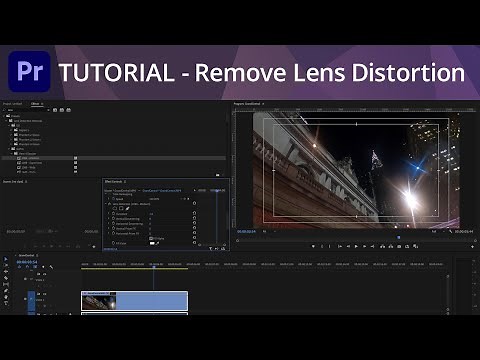The height and width of the screenshot is (360, 480).
Task: Open Program monitor playback resolution dropdown
Action: click(x=437, y=231)
